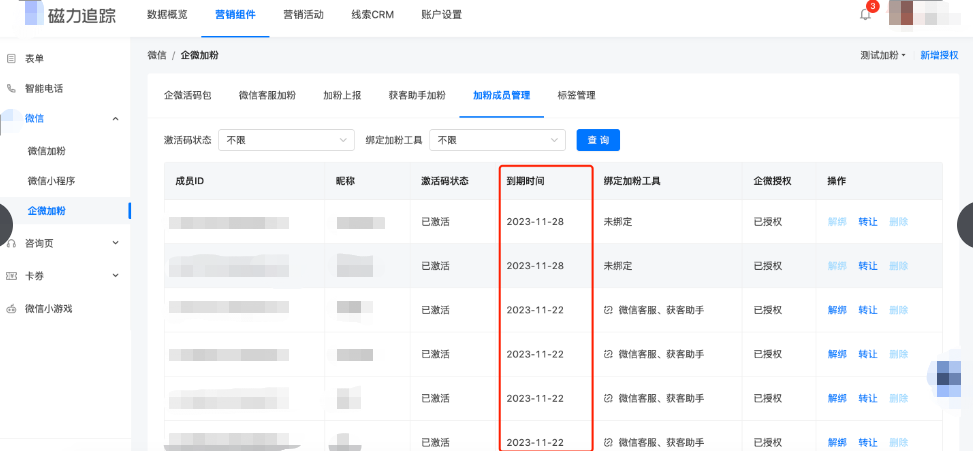Click 转让 in the first 2023-11-28 row

pos(868,221)
